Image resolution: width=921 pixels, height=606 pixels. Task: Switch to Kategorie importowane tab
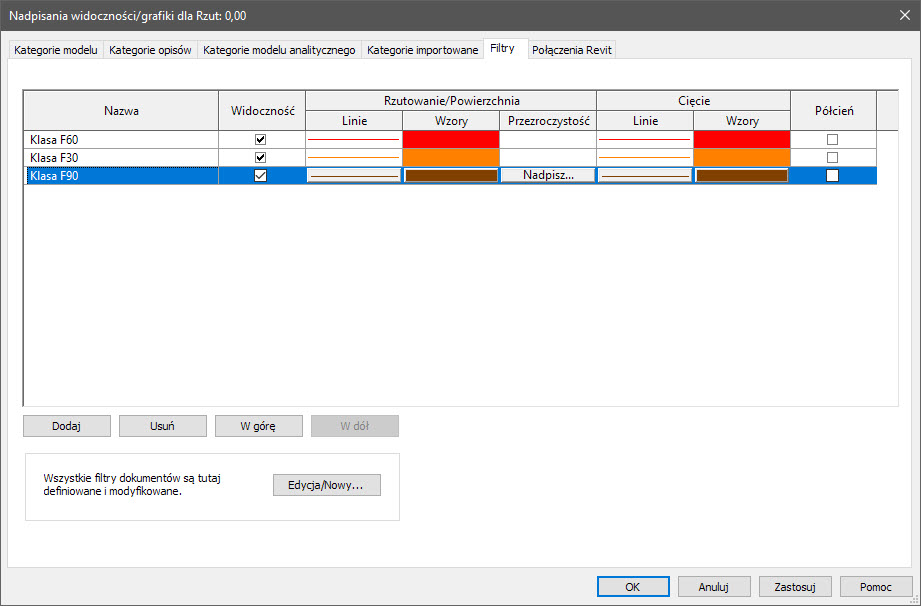pyautogui.click(x=422, y=50)
